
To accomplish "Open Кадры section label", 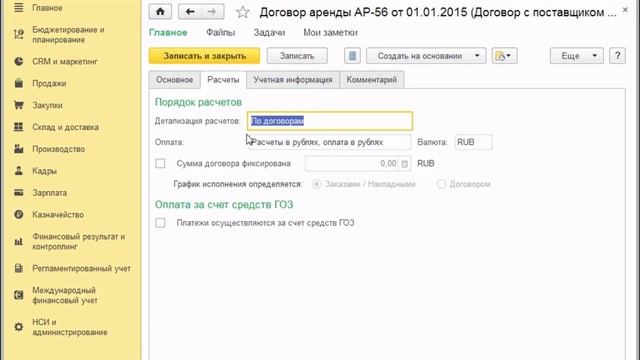I will pos(44,171).
